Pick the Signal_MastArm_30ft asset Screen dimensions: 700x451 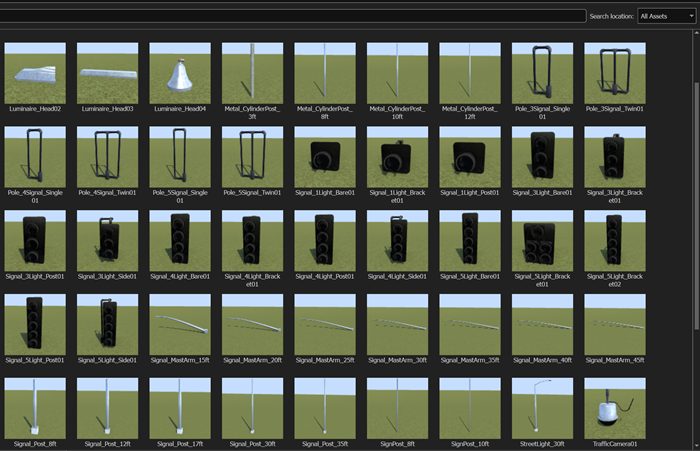coord(397,325)
